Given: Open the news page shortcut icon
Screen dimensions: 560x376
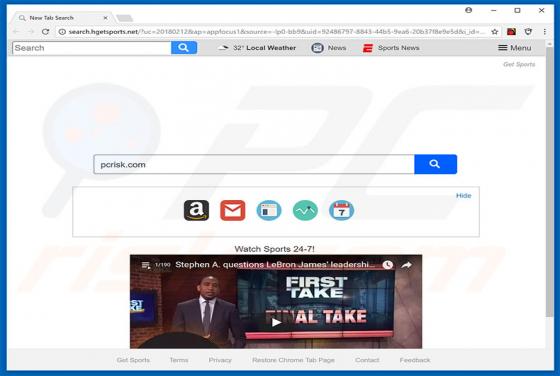Looking at the screenshot, I should pyautogui.click(x=269, y=210).
